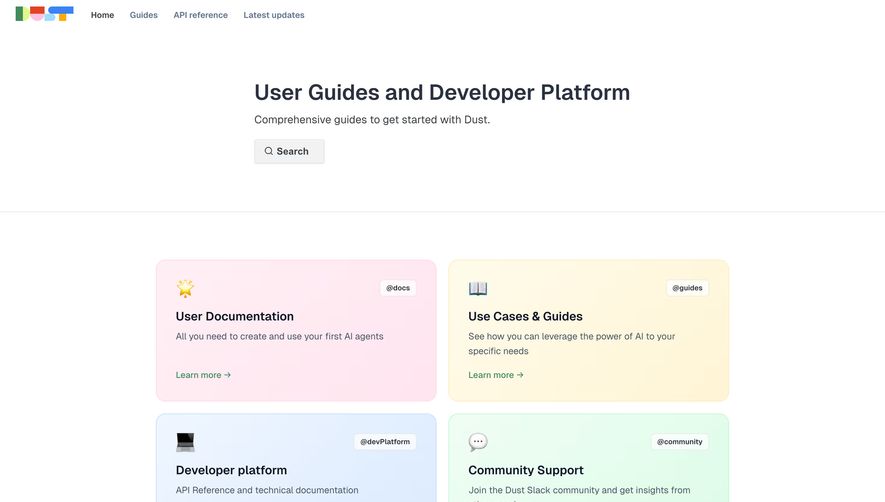The image size is (885, 502).
Task: Open the Home nav item
Action: click(x=102, y=15)
